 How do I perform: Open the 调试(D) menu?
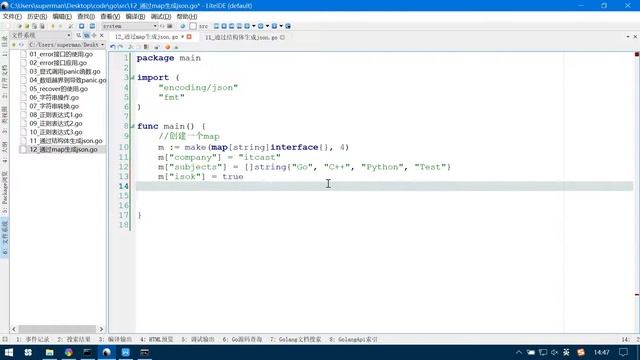point(161,16)
